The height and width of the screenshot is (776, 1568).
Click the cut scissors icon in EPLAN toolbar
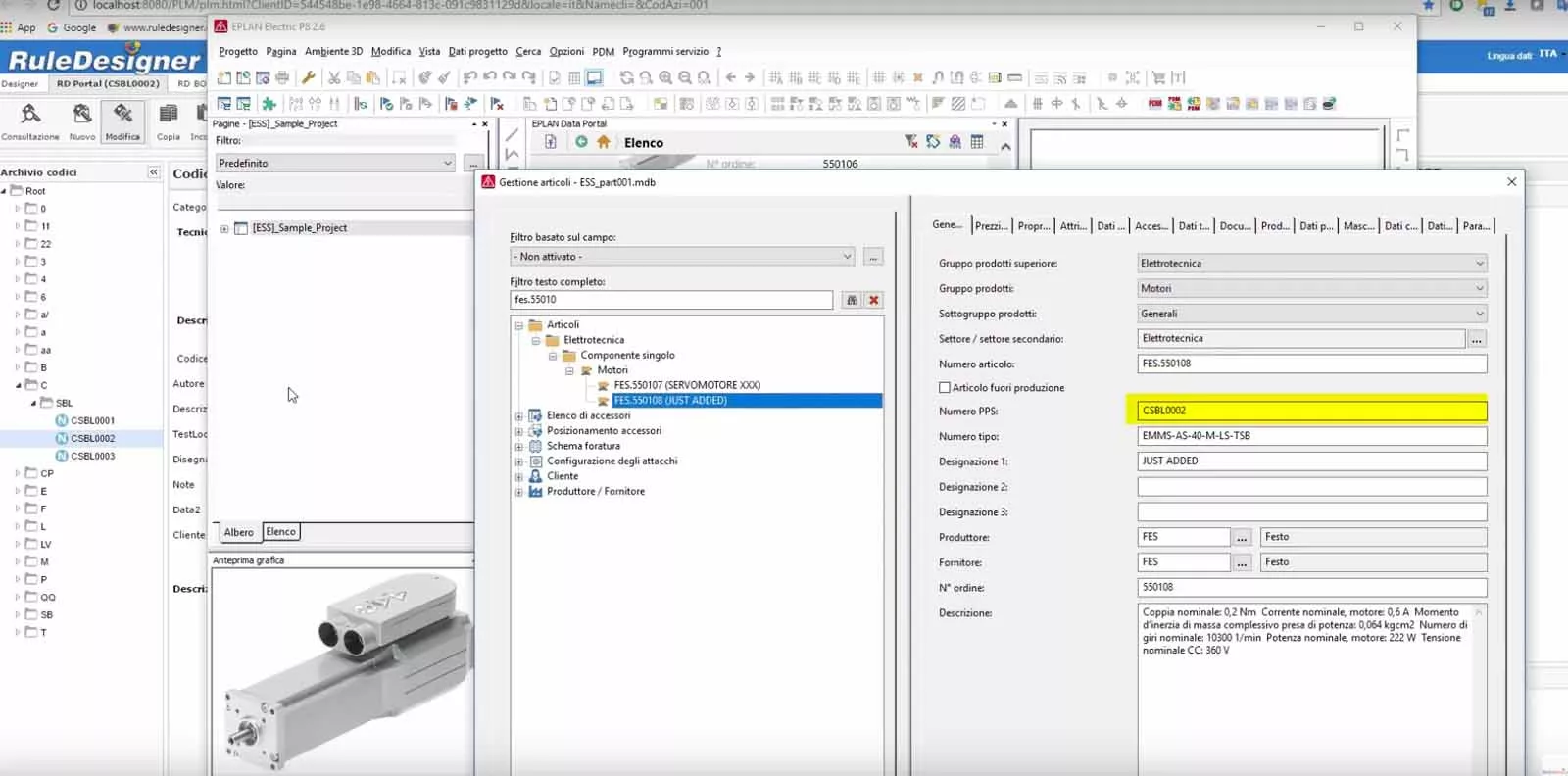click(334, 77)
